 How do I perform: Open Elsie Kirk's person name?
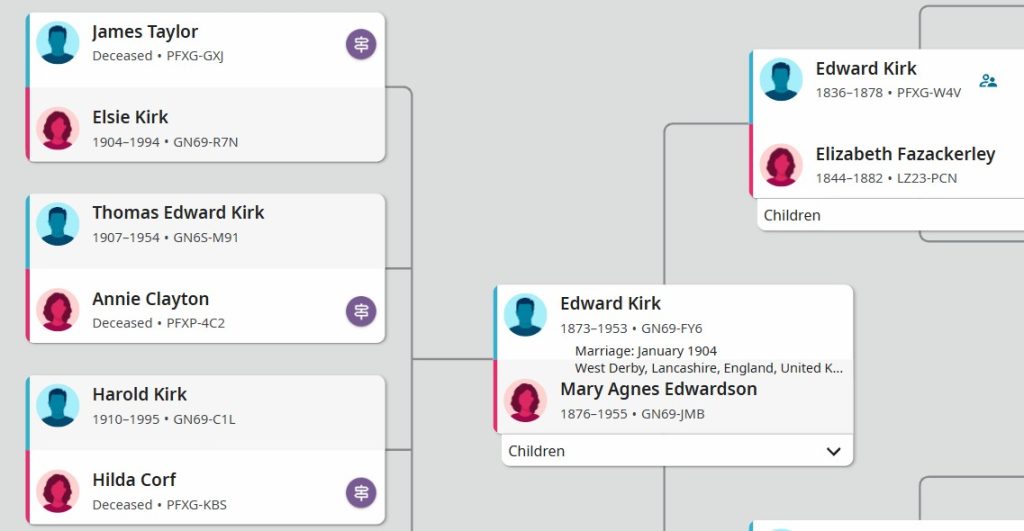(x=130, y=118)
